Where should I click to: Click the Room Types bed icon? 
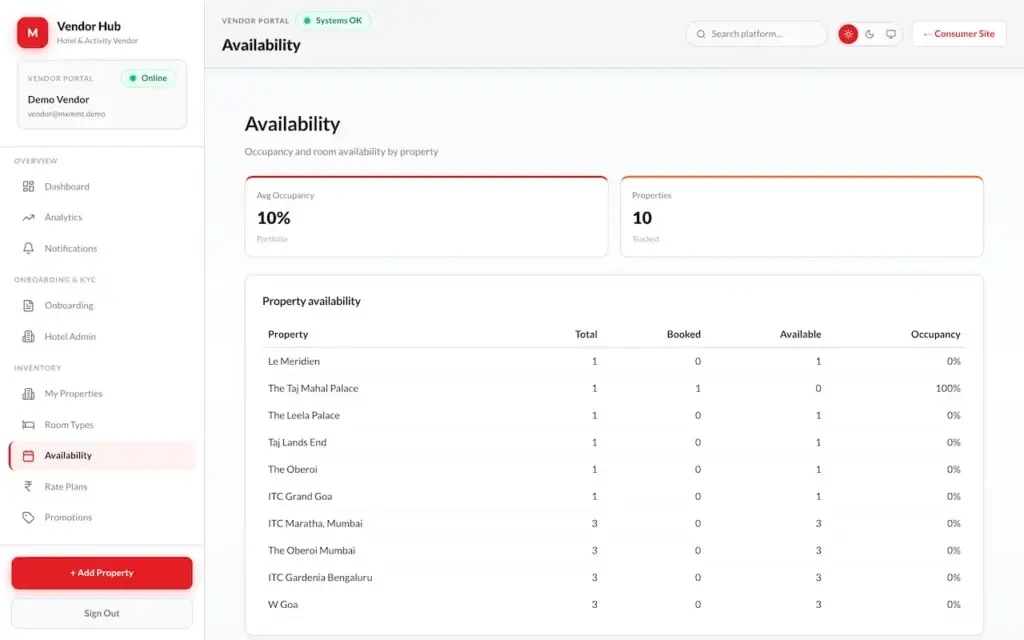(x=28, y=424)
